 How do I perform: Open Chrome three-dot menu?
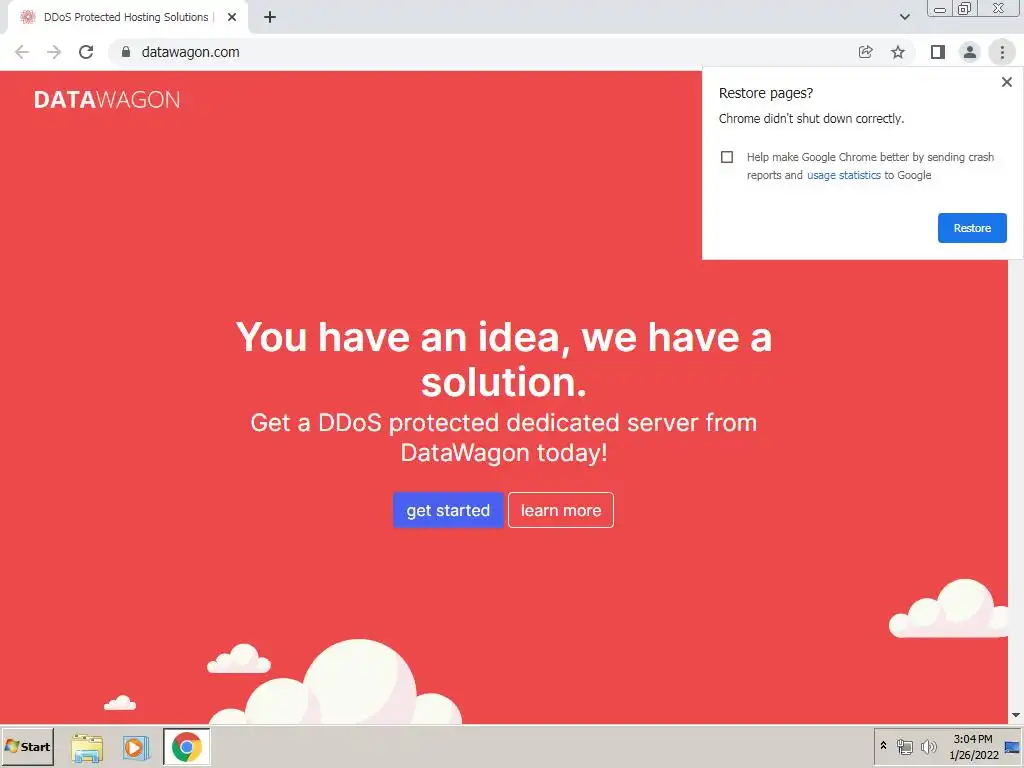coord(1002,52)
